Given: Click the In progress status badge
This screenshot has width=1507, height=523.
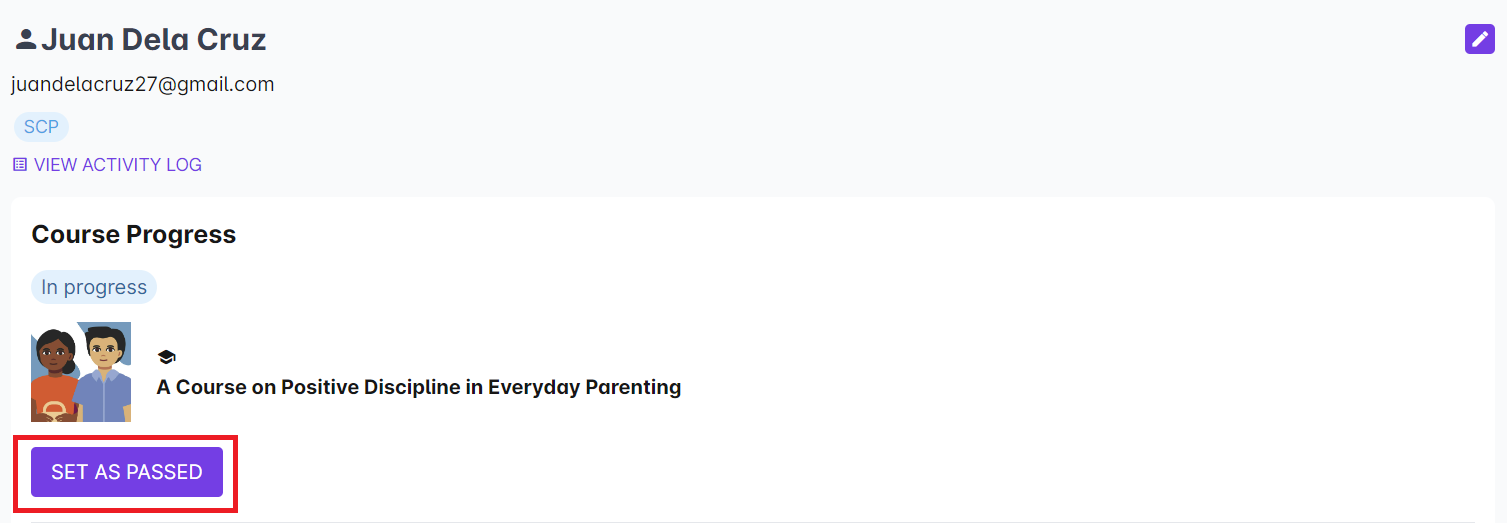Looking at the screenshot, I should tap(94, 287).
